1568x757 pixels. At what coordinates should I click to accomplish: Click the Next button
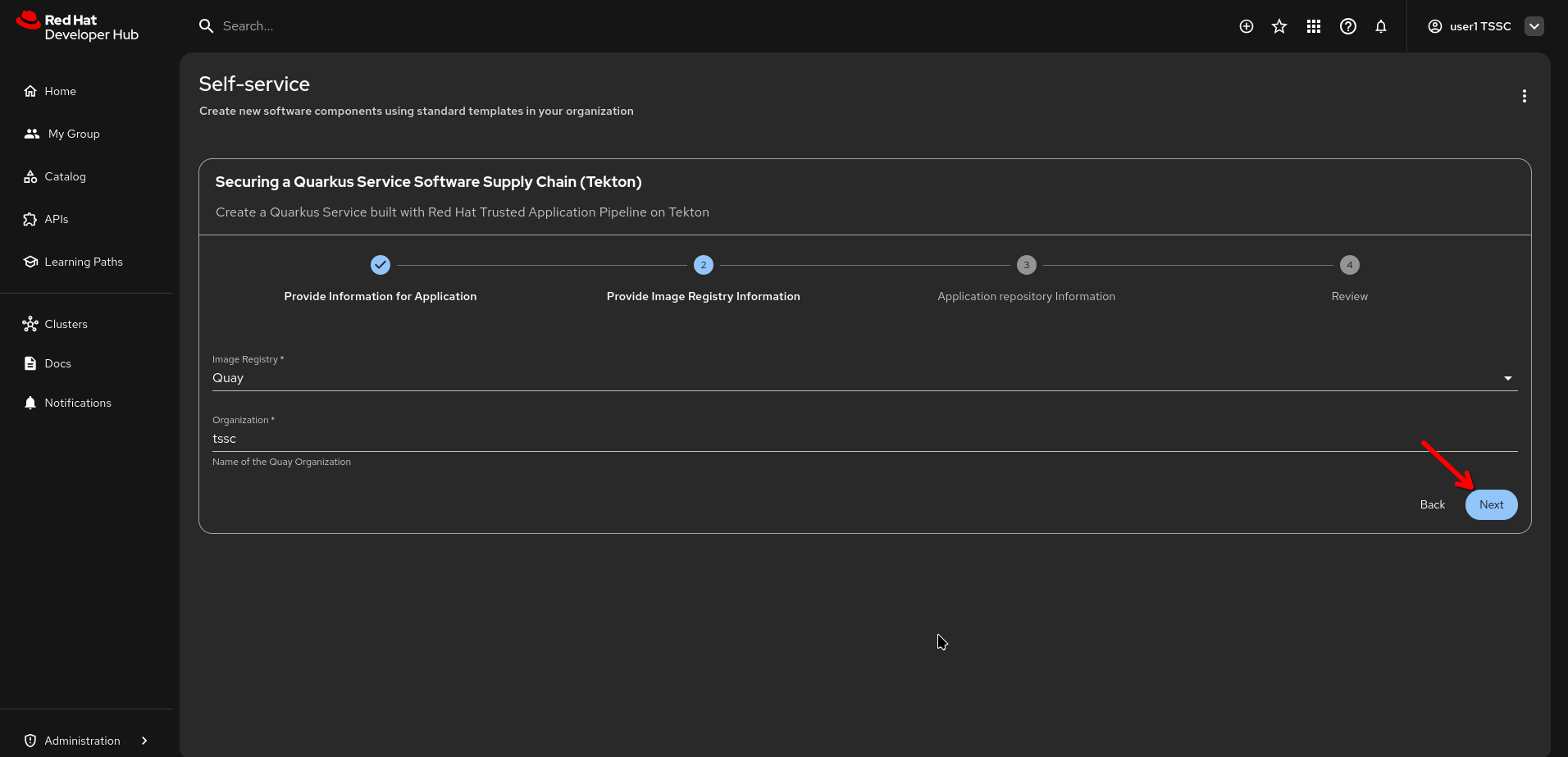[1490, 504]
